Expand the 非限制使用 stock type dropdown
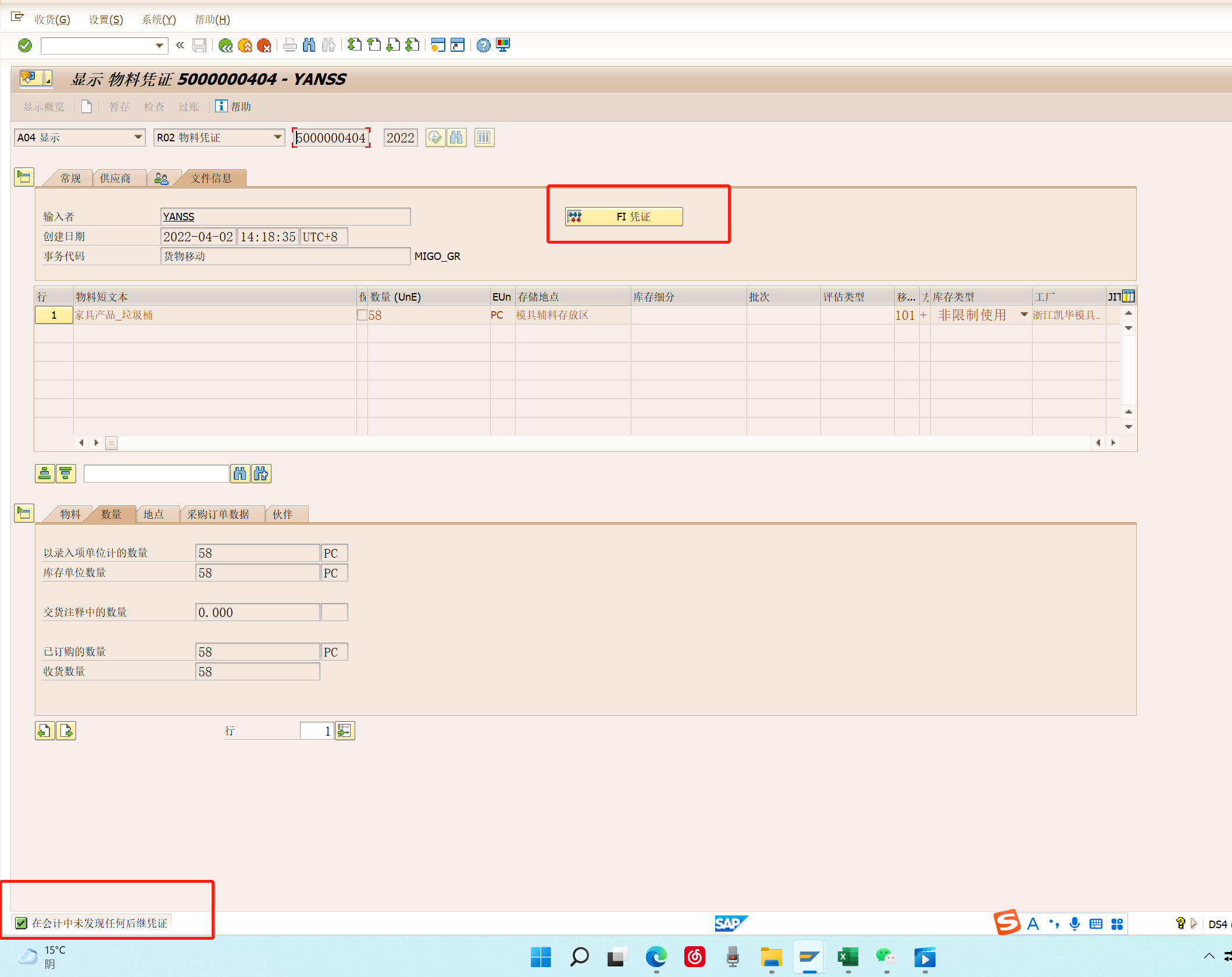 [1024, 315]
